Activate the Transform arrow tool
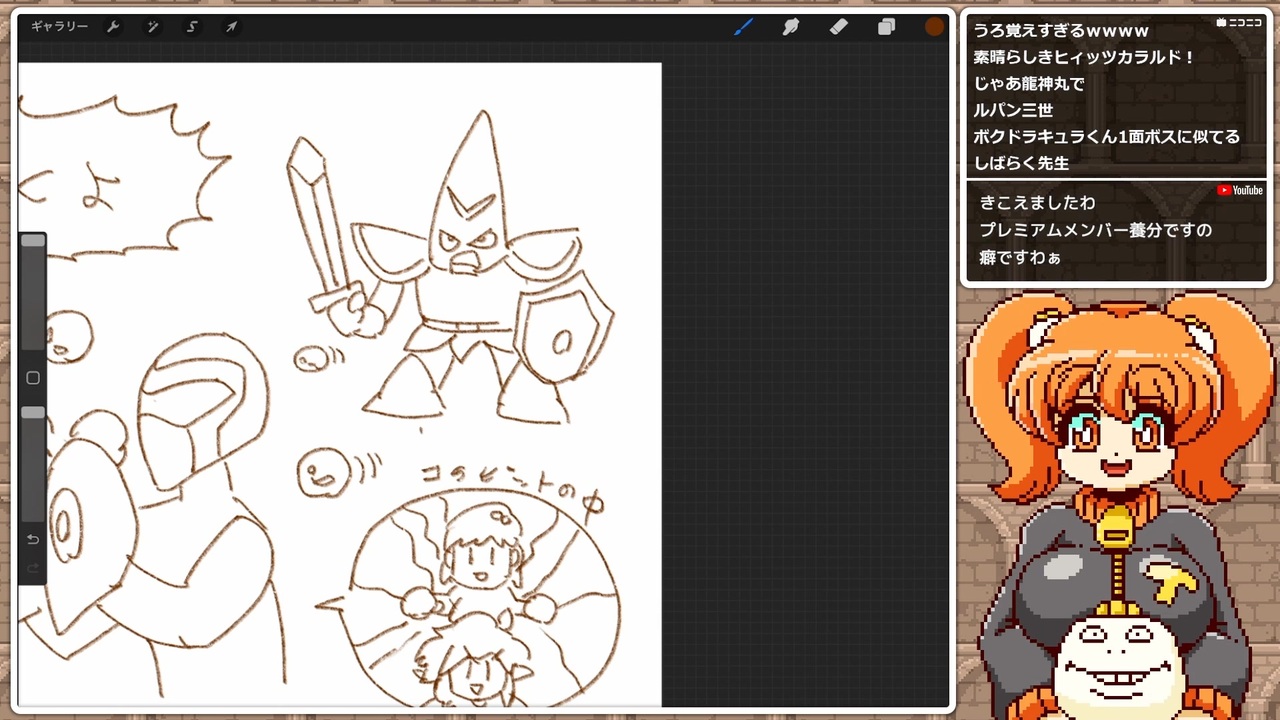 (x=231, y=27)
